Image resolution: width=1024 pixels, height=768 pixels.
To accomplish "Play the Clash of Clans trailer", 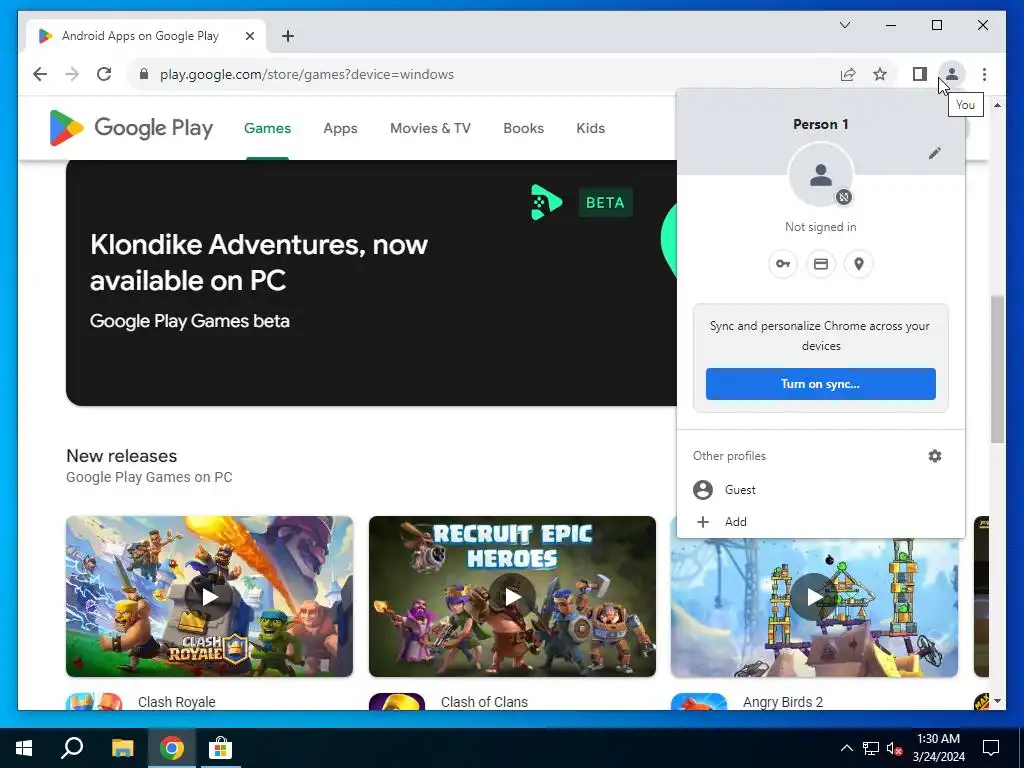I will [x=513, y=597].
